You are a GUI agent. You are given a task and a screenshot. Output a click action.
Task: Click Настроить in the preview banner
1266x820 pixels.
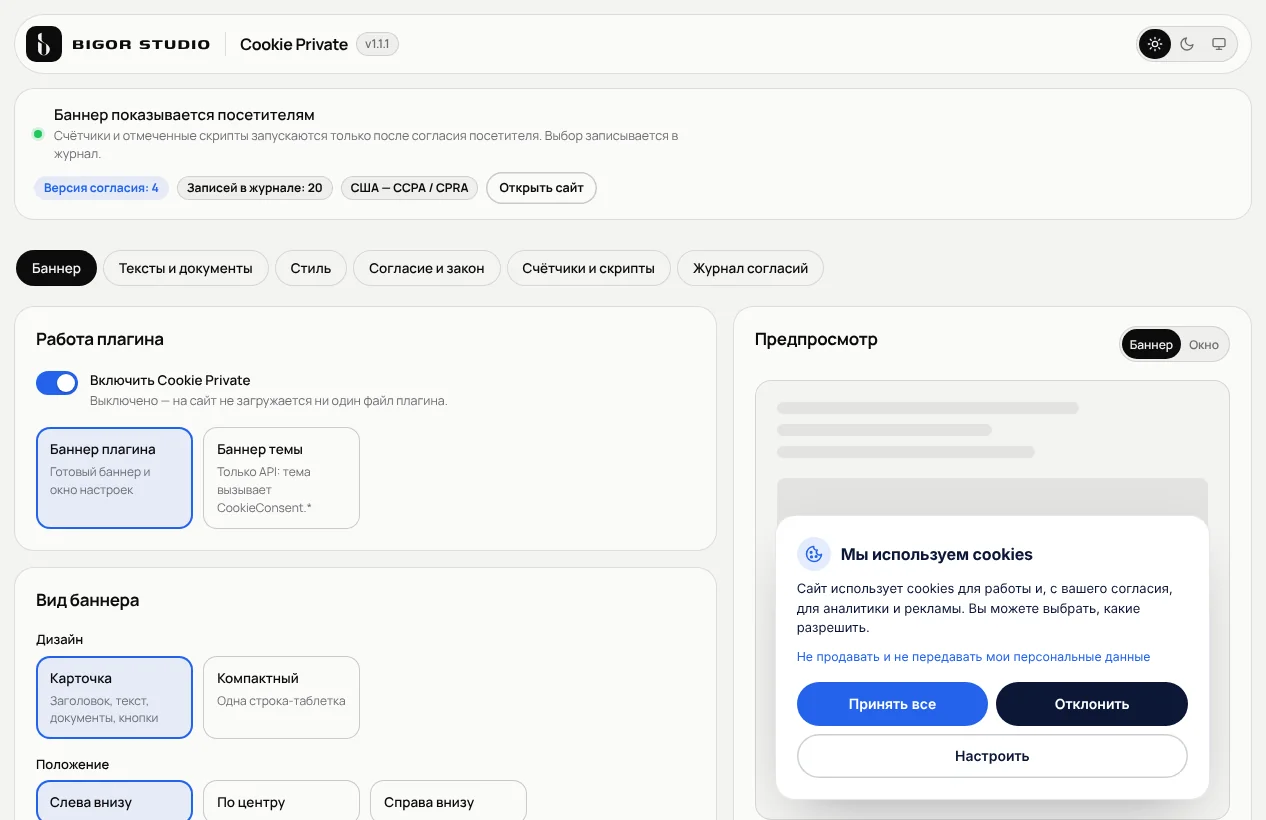tap(992, 756)
